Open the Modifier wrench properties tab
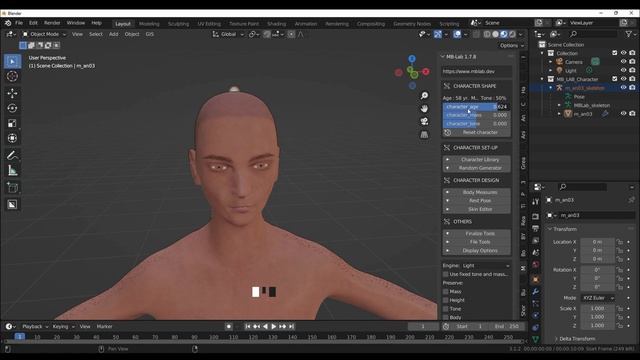Screen dimensions: 640x360 click(x=536, y=291)
